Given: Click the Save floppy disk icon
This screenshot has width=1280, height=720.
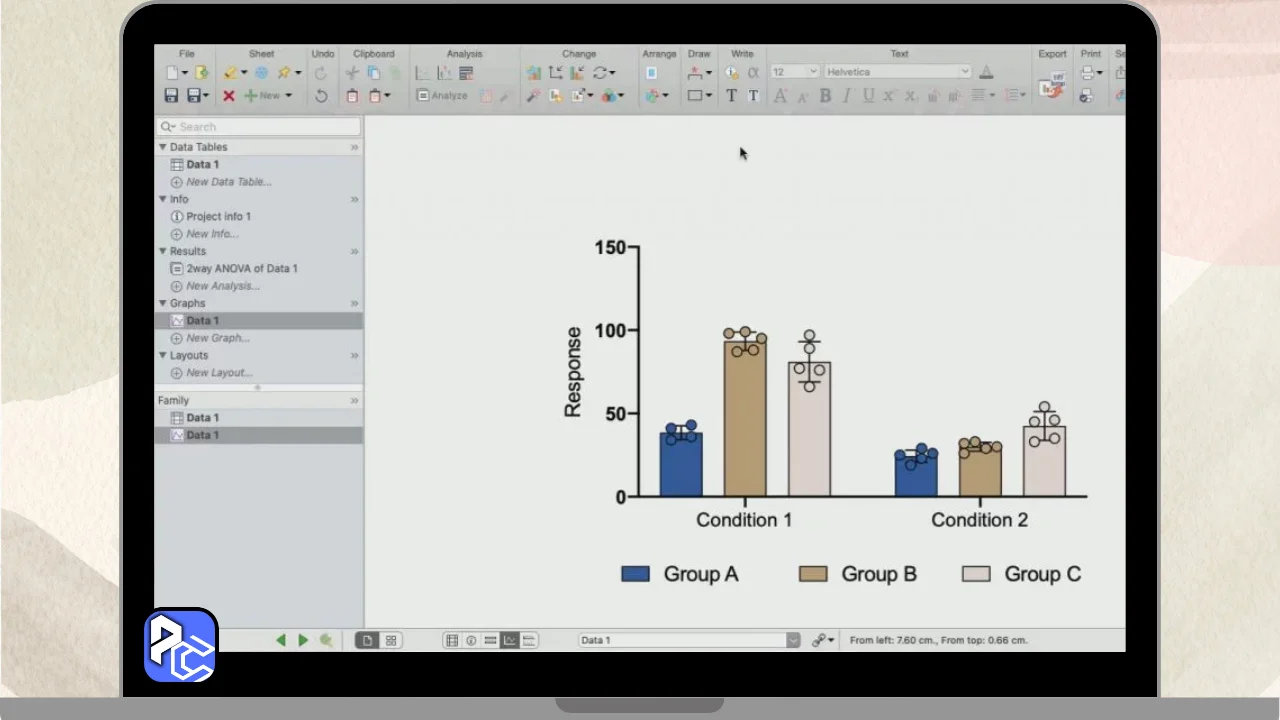Looking at the screenshot, I should click(x=171, y=96).
